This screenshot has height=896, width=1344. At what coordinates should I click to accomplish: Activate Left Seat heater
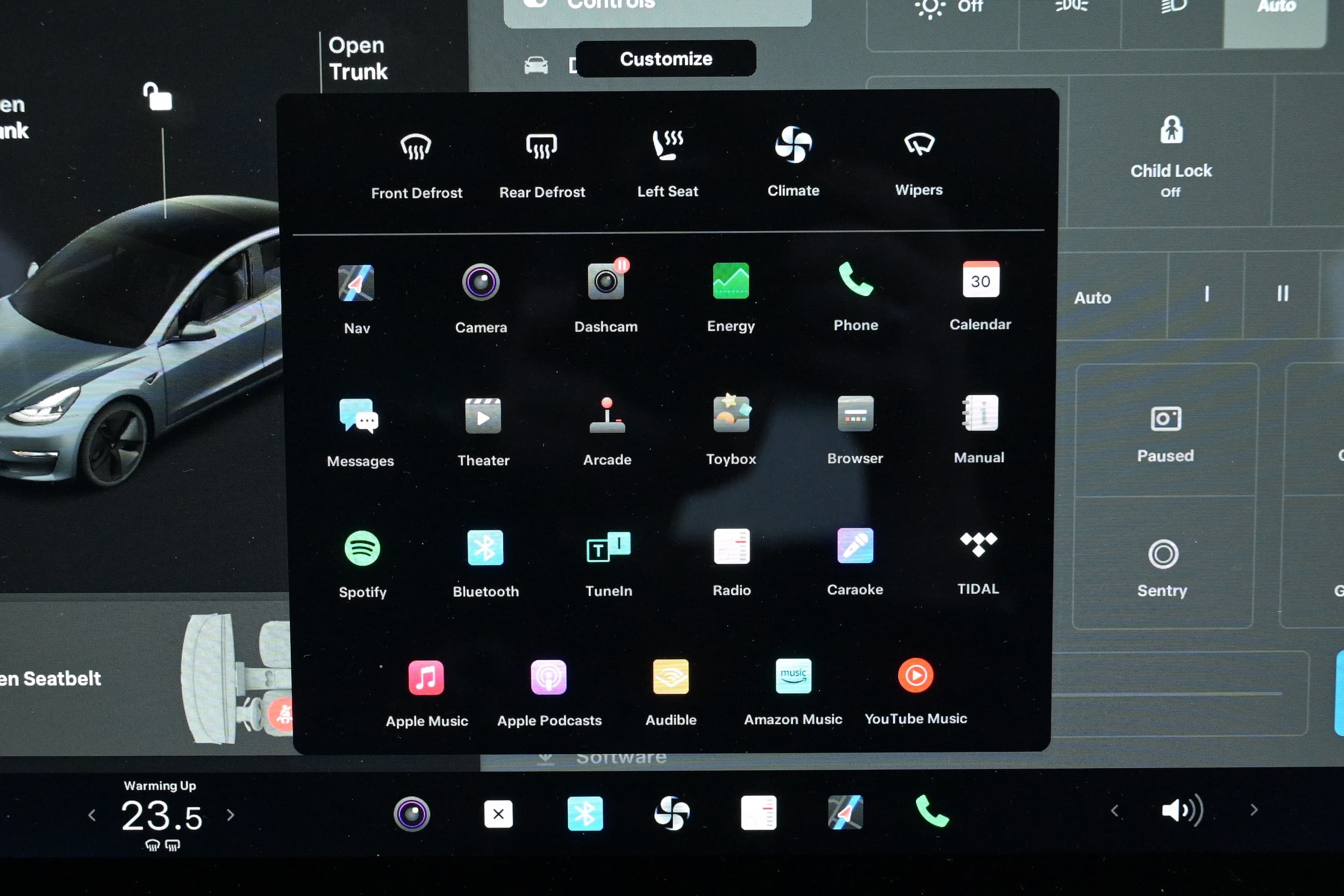pyautogui.click(x=667, y=164)
